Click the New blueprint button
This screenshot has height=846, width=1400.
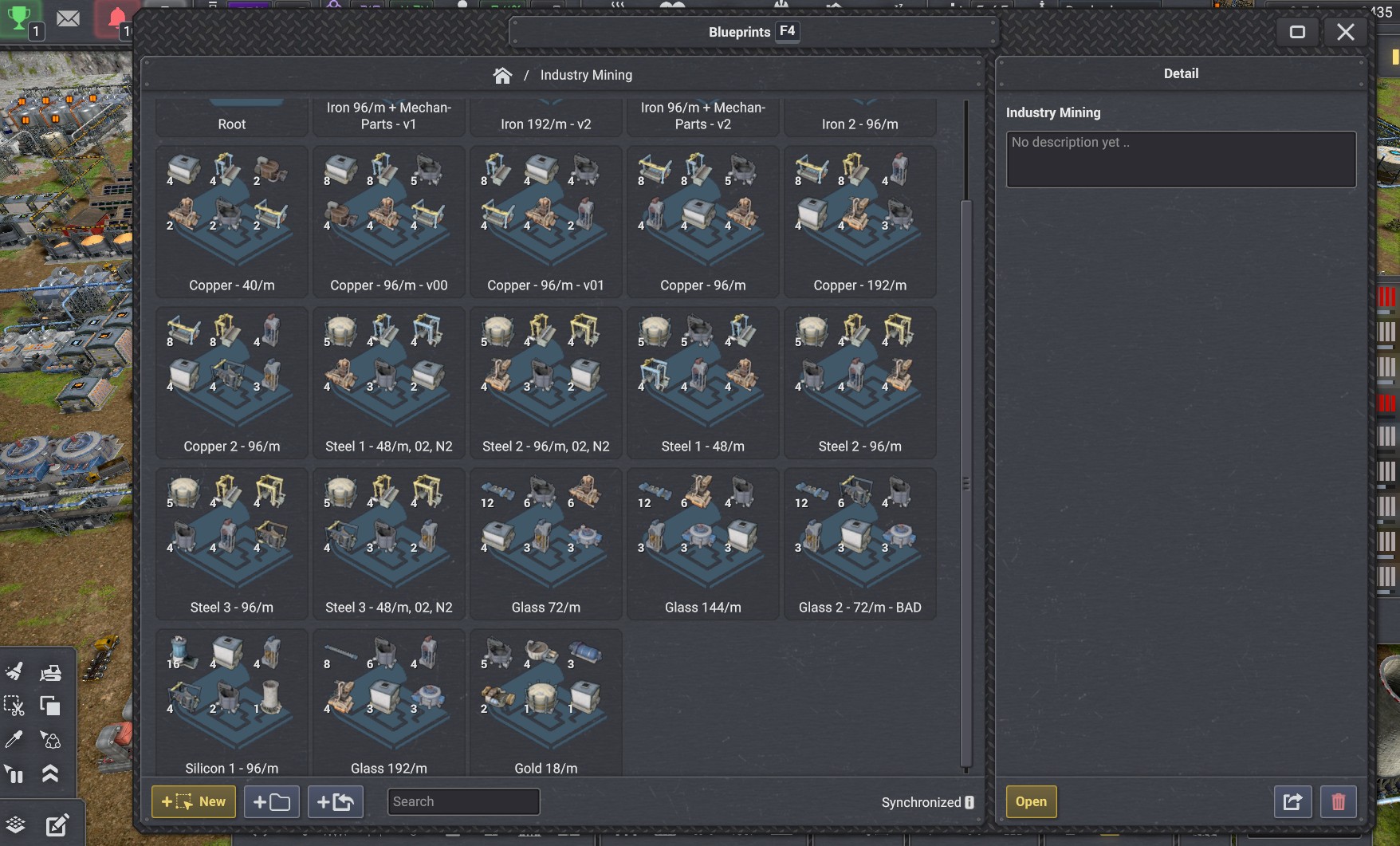pyautogui.click(x=194, y=801)
